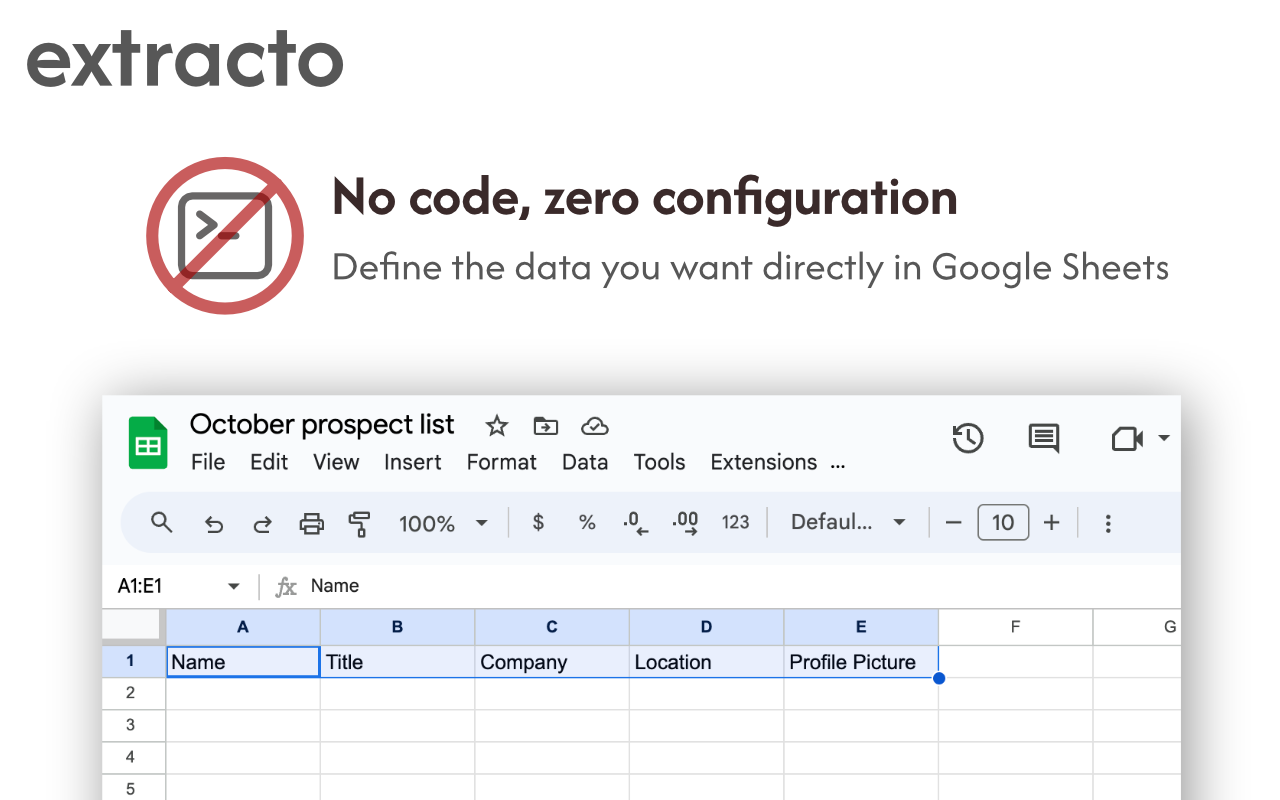Viewport: 1280px width, 800px height.
Task: Increase font size with the plus stepper
Action: [x=1051, y=522]
